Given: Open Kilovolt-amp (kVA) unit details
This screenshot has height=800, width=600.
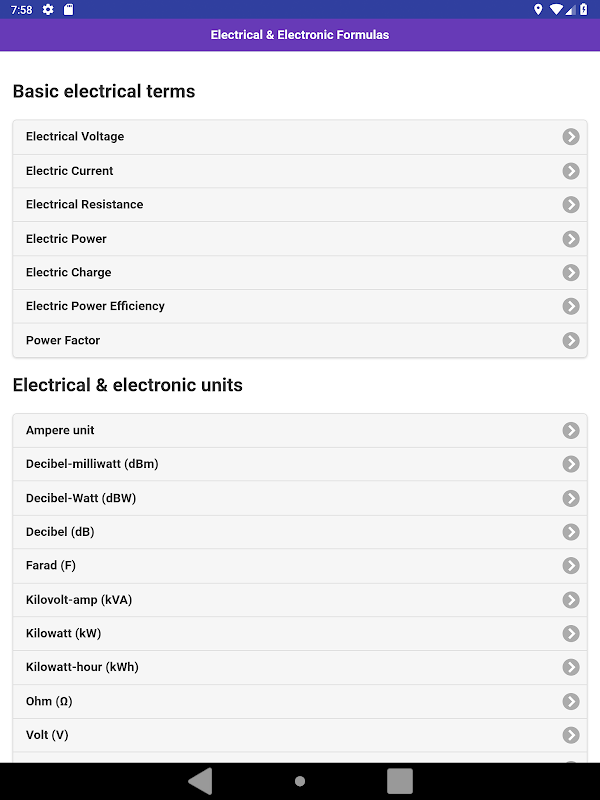Looking at the screenshot, I should pos(79,600).
